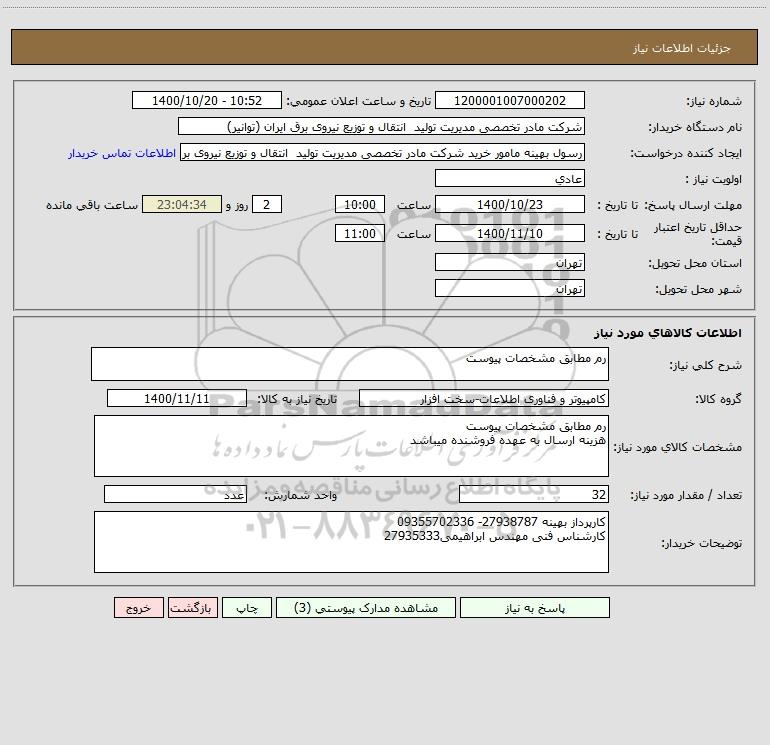The width and height of the screenshot is (770, 745).
Task: Click the buyer organization name field
Action: coord(381,126)
